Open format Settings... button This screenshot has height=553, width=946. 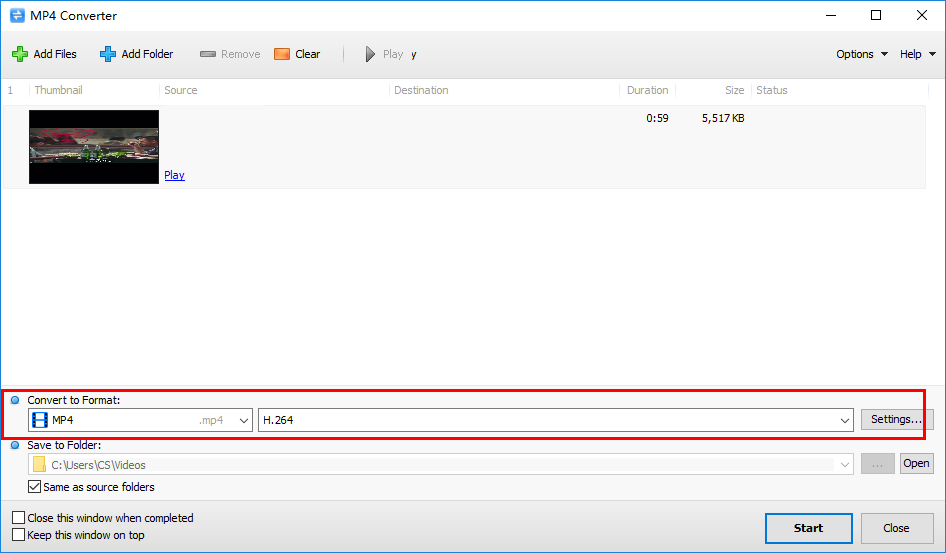click(897, 419)
